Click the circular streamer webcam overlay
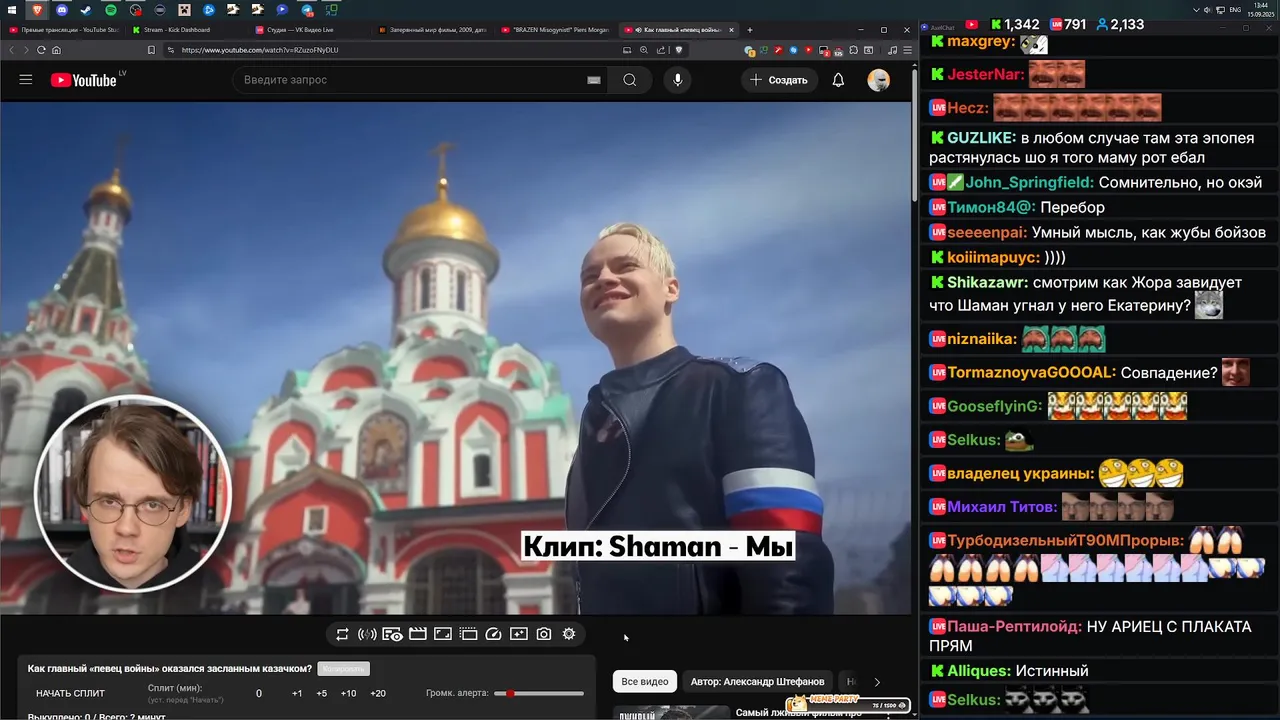 (132, 493)
